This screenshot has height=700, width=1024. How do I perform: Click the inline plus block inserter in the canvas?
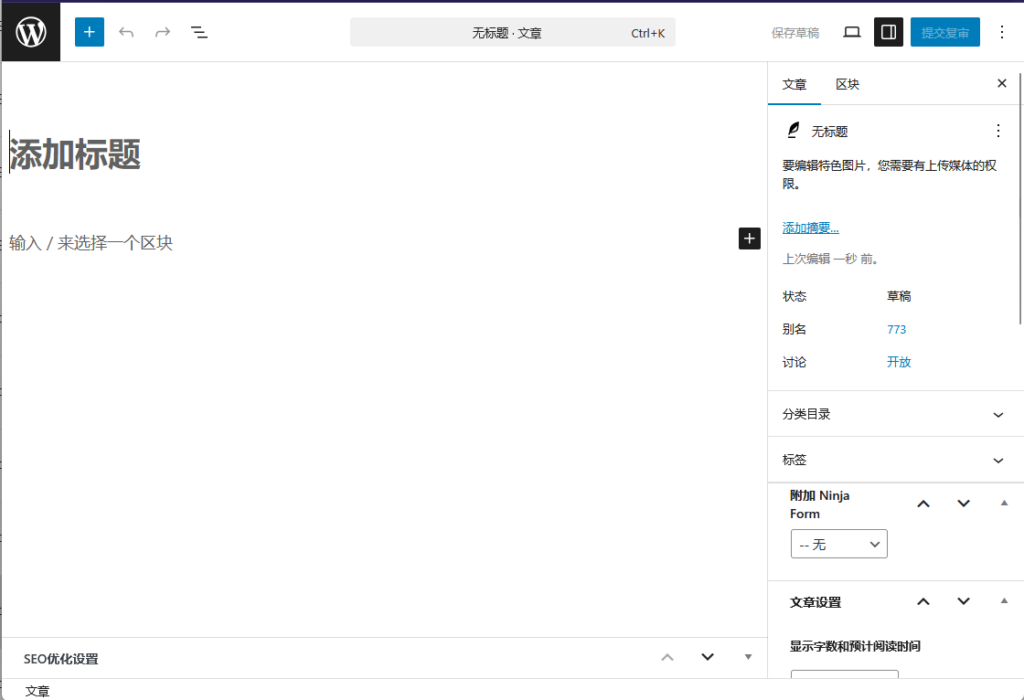pos(749,238)
